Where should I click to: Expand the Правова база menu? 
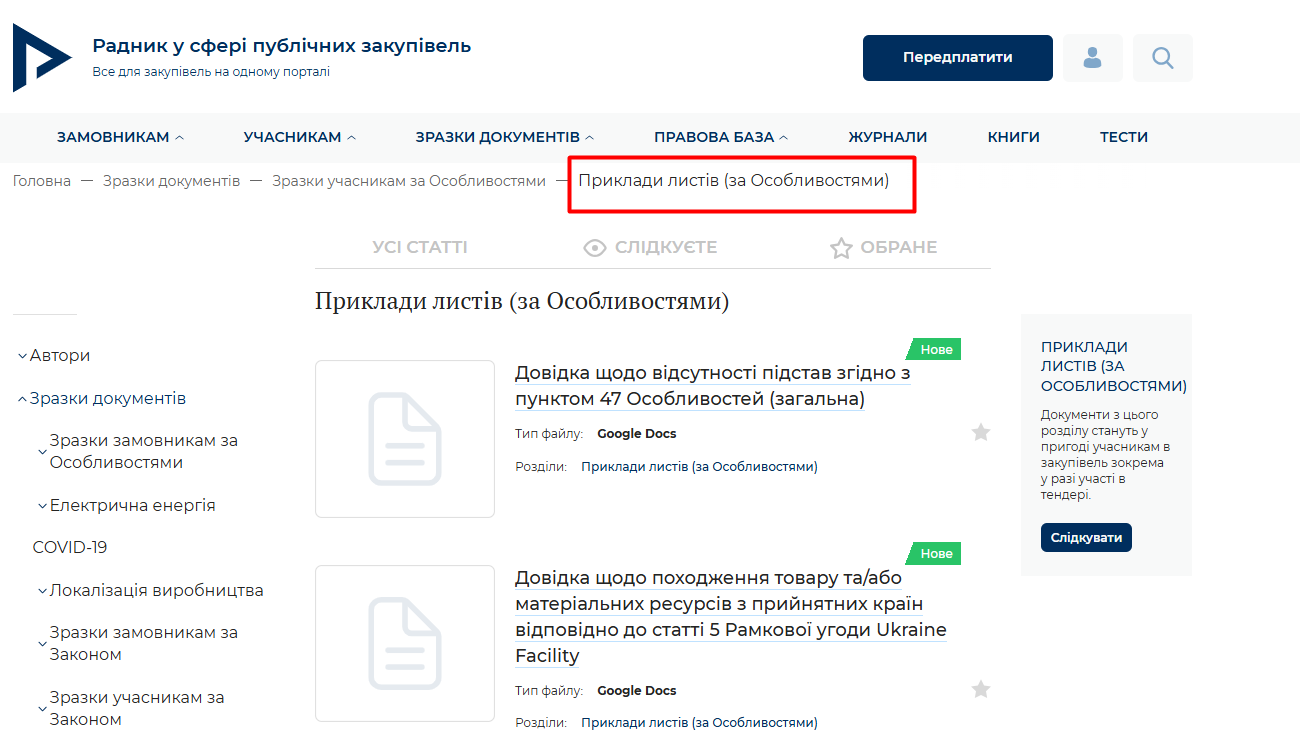720,137
